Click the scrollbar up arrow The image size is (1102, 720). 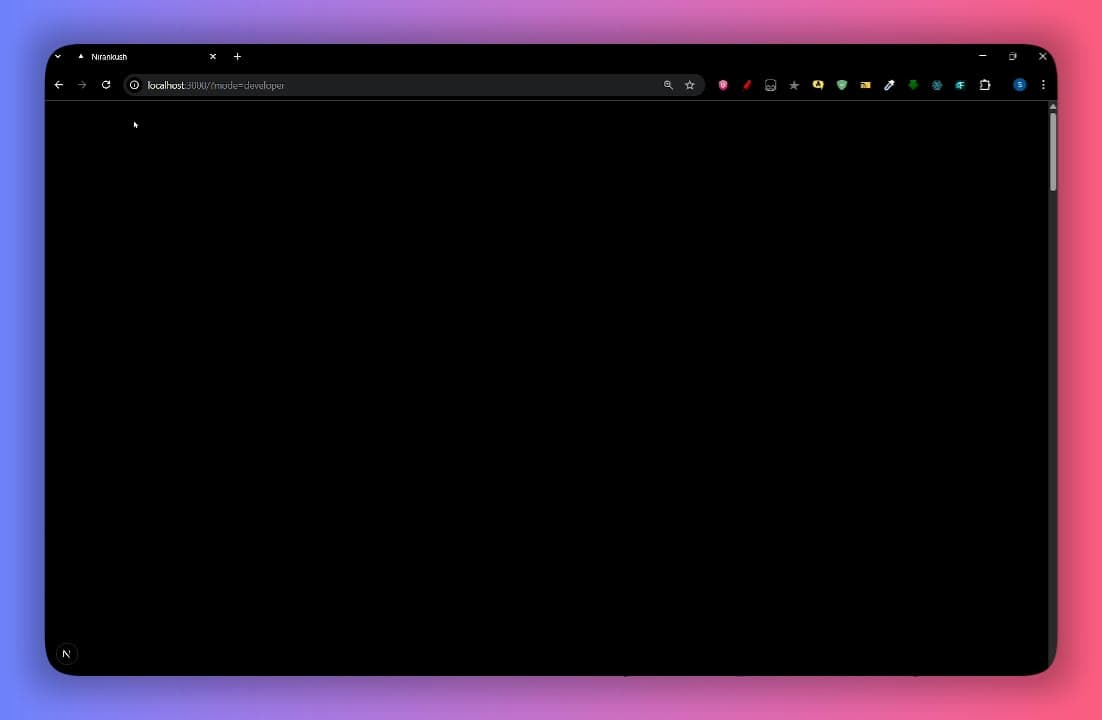coord(1053,106)
